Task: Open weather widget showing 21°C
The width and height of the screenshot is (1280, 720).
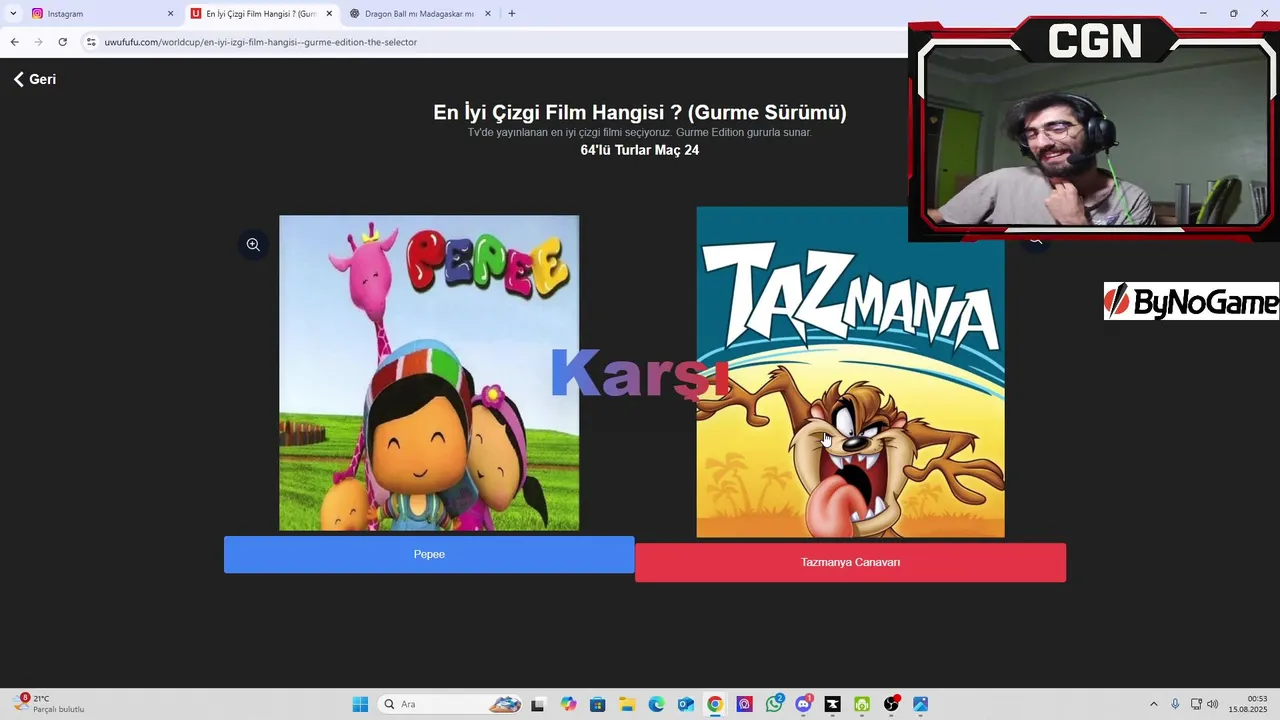Action: [x=48, y=704]
